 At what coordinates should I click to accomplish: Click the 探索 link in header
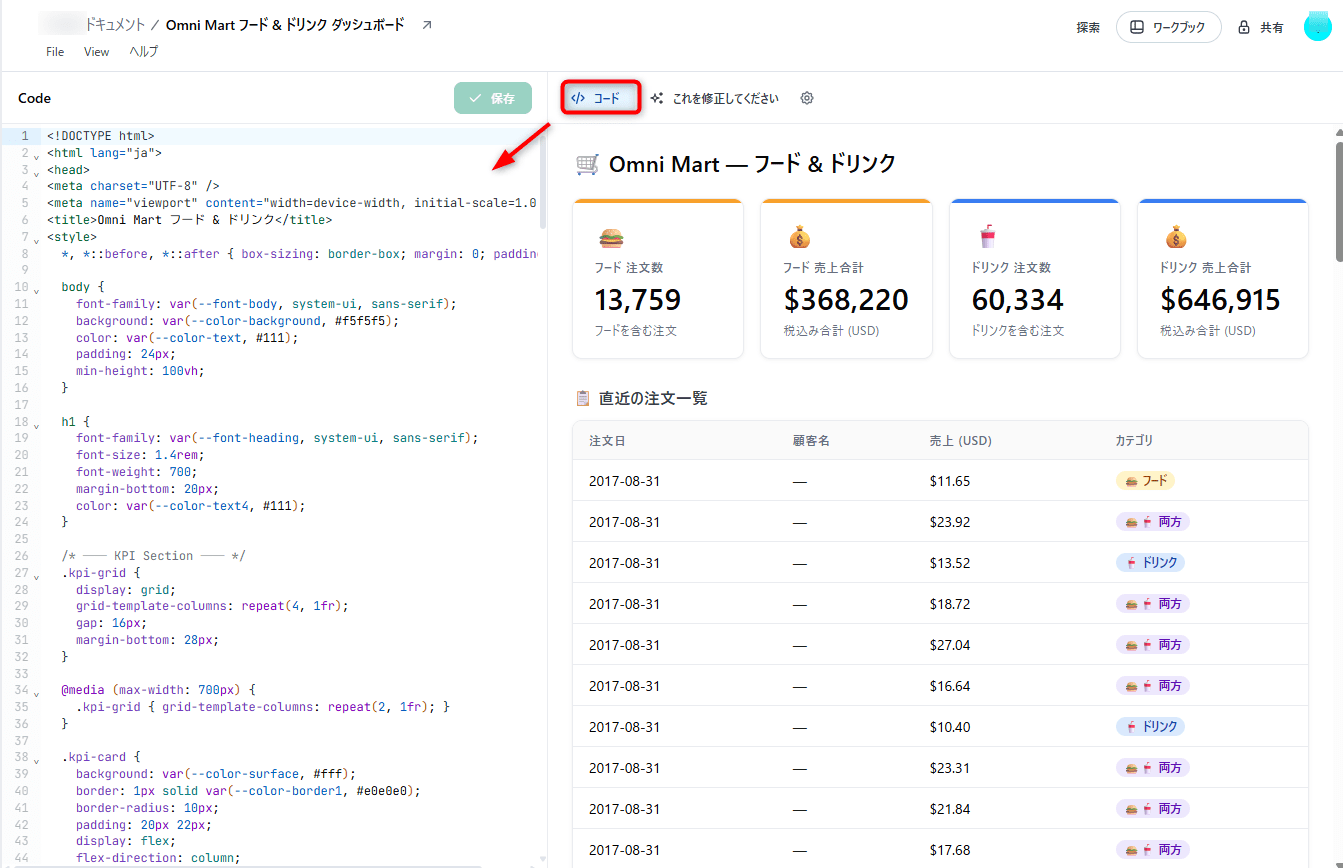(1088, 28)
